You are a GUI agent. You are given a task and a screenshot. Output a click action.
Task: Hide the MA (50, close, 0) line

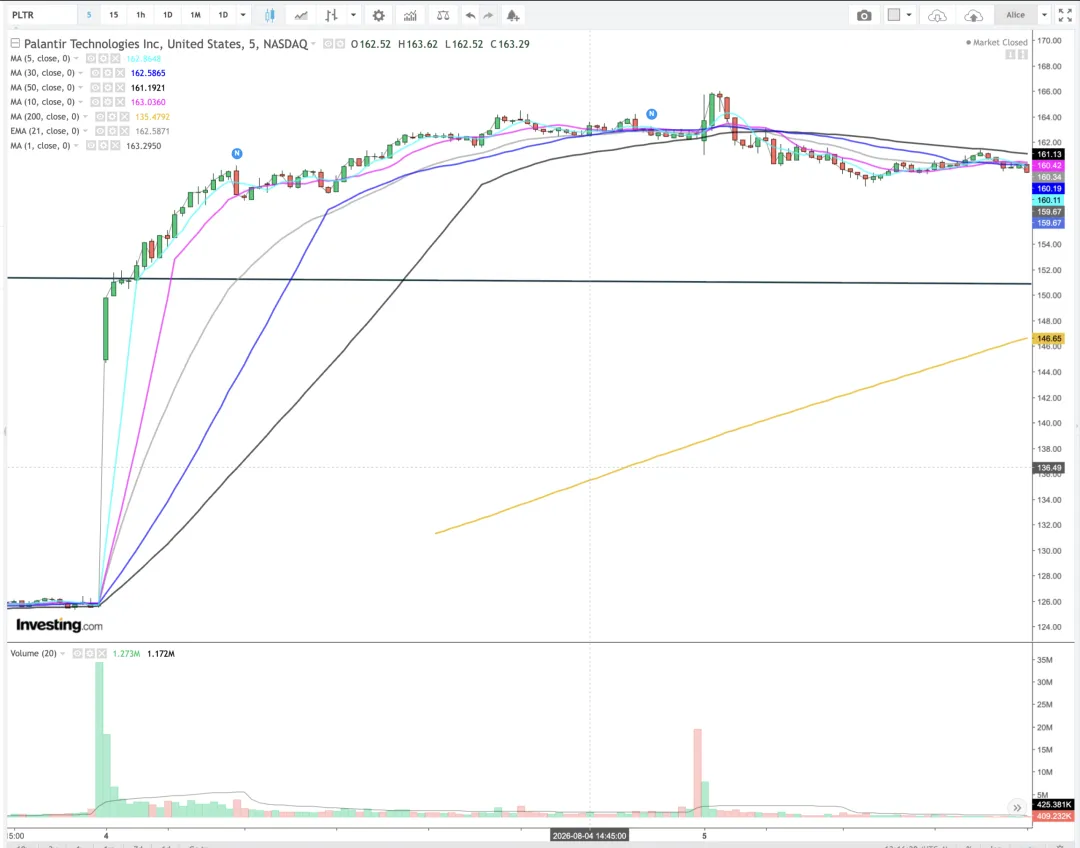(95, 87)
